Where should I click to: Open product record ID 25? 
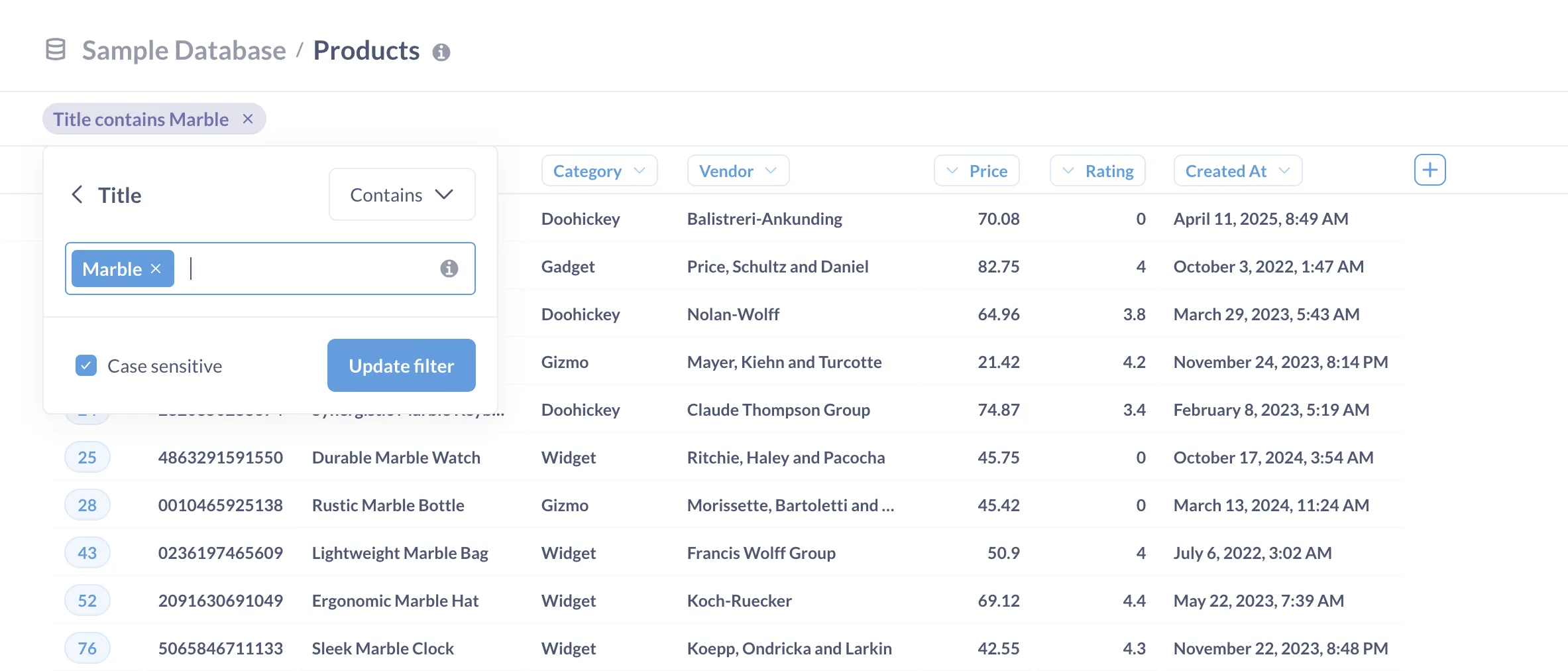(x=87, y=457)
